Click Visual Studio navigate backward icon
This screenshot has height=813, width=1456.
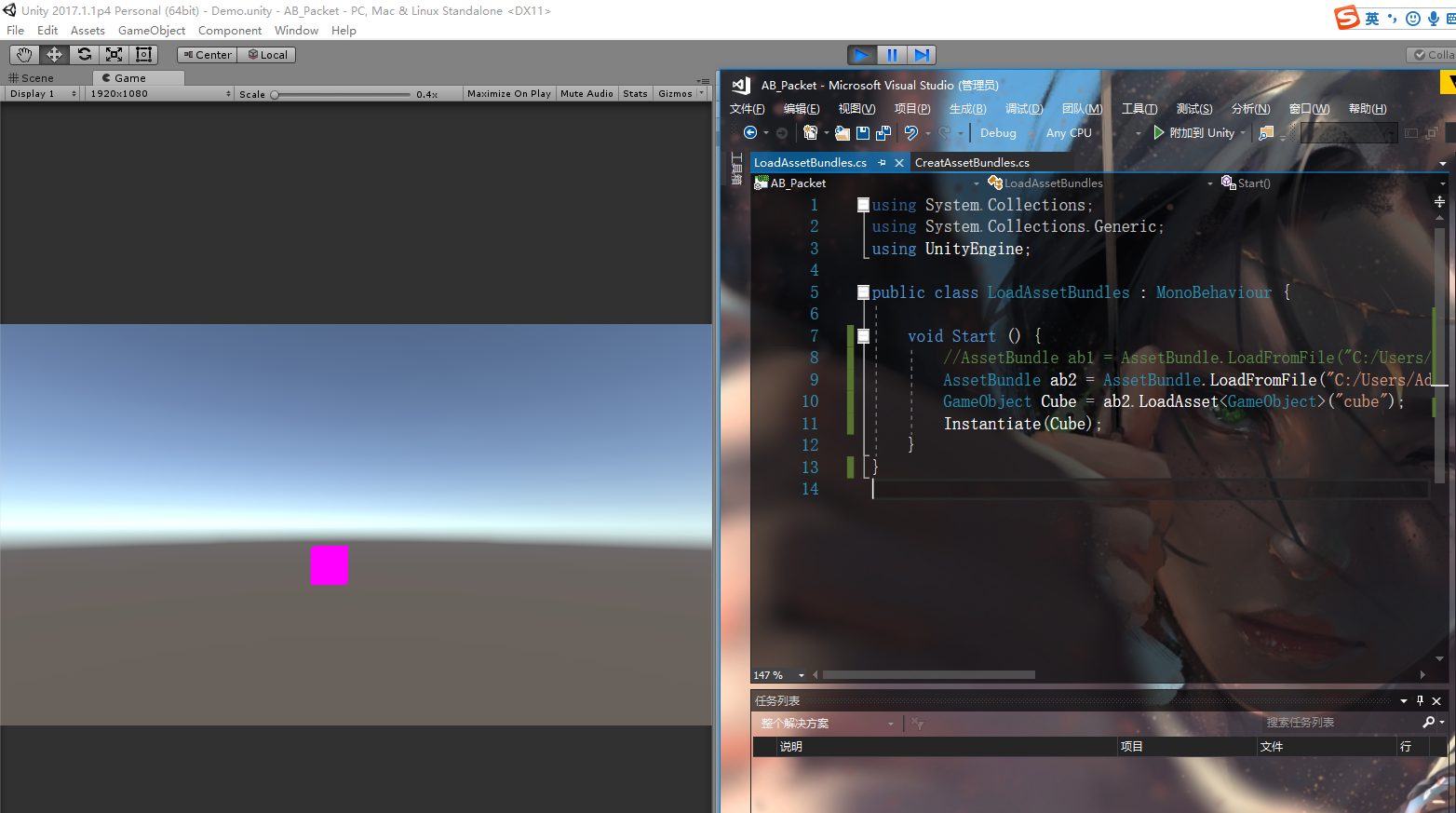750,133
